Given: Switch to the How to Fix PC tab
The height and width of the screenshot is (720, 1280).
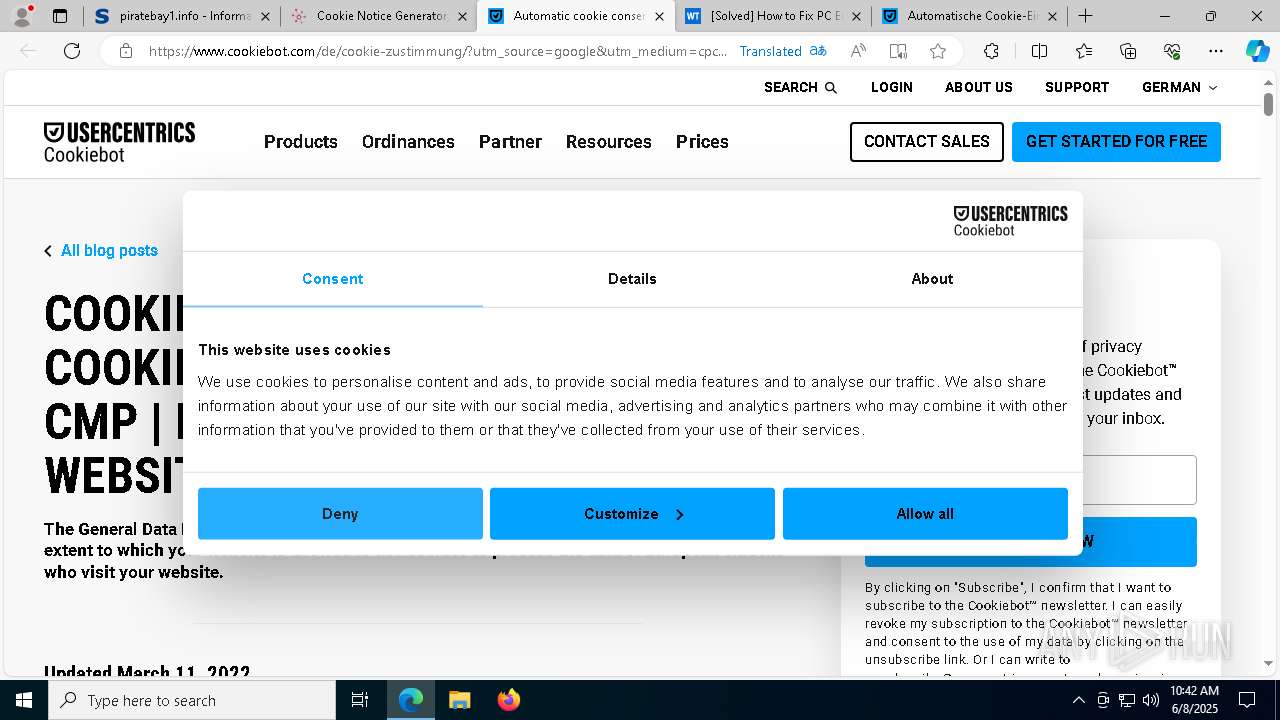Looking at the screenshot, I should 773,16.
